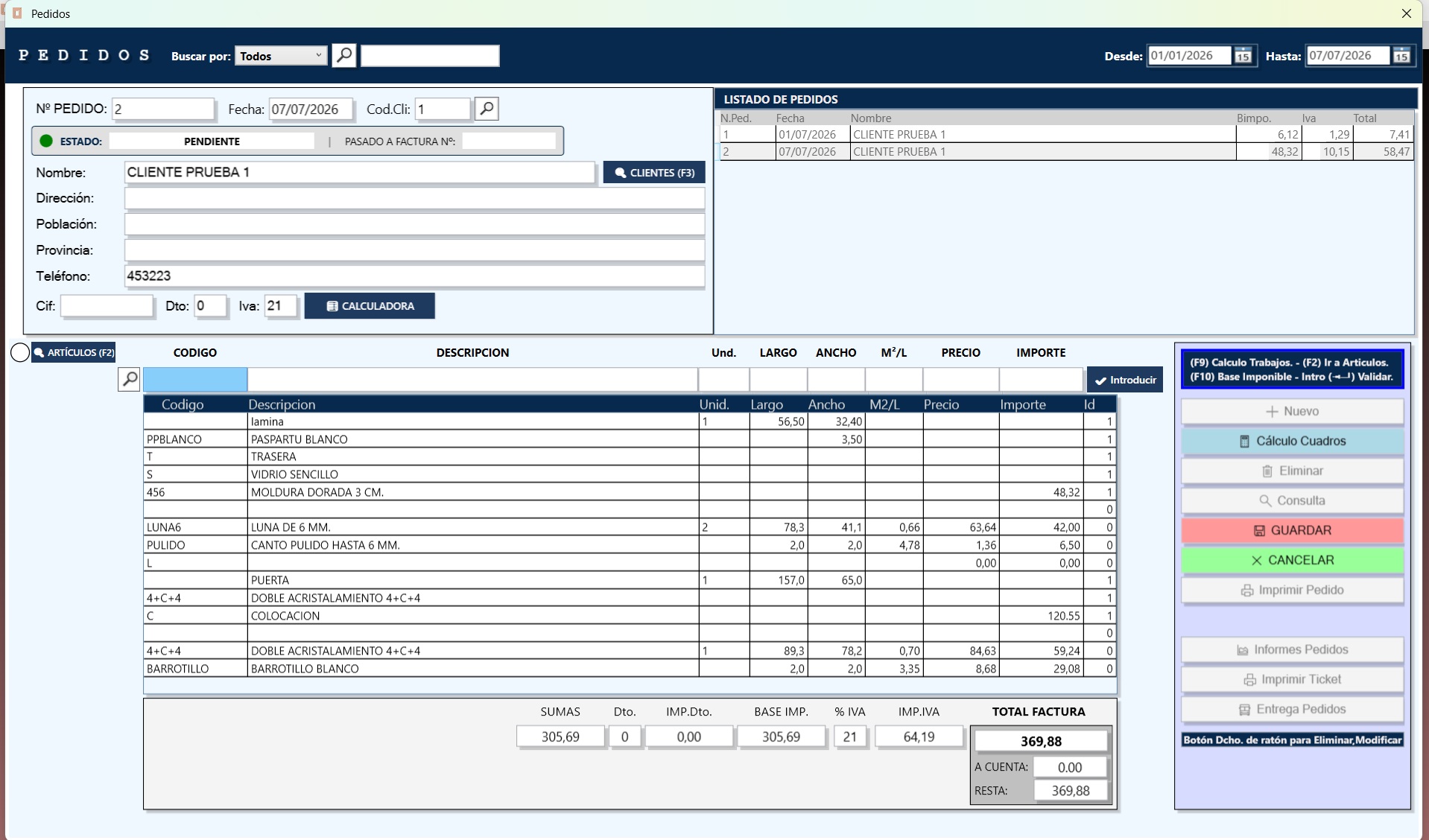Open the Desde date calendar picker

pyautogui.click(x=1243, y=56)
